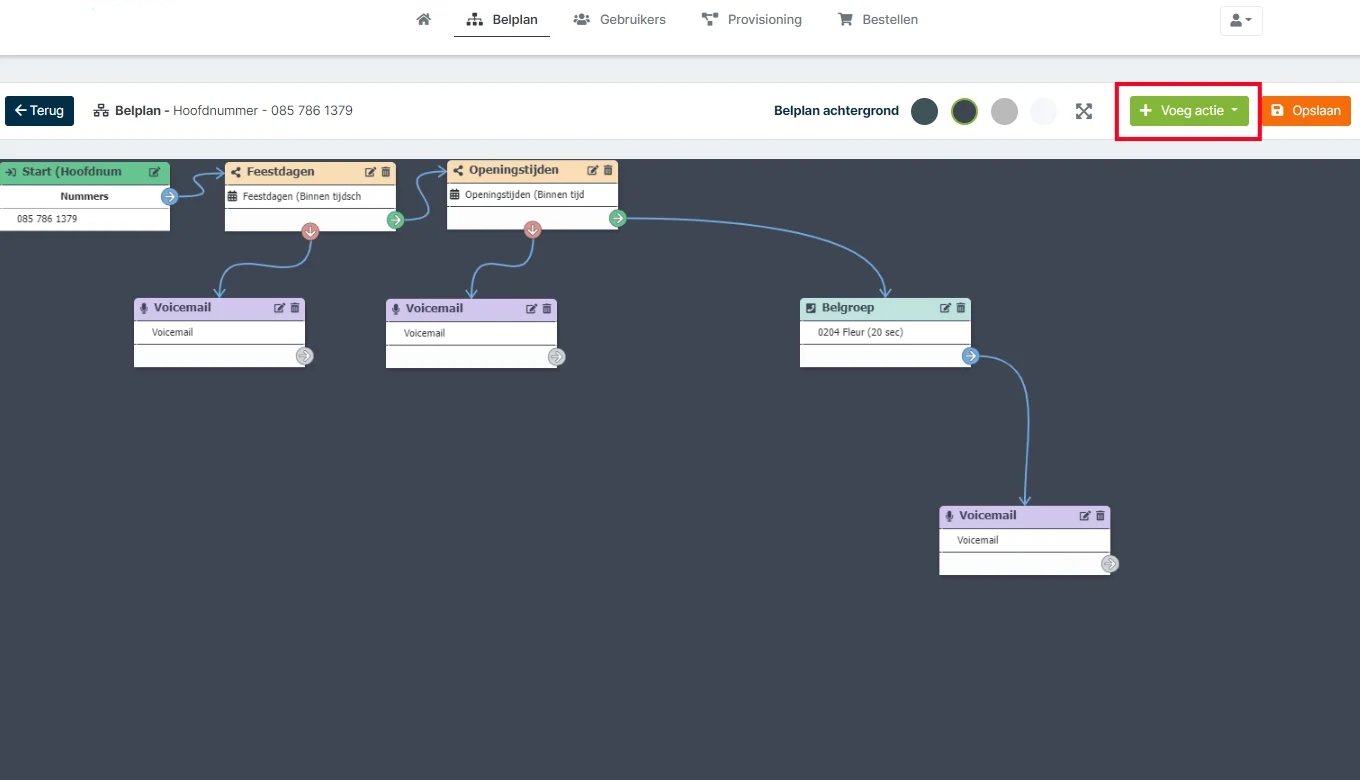Click the blue output port on Start node

pos(170,197)
